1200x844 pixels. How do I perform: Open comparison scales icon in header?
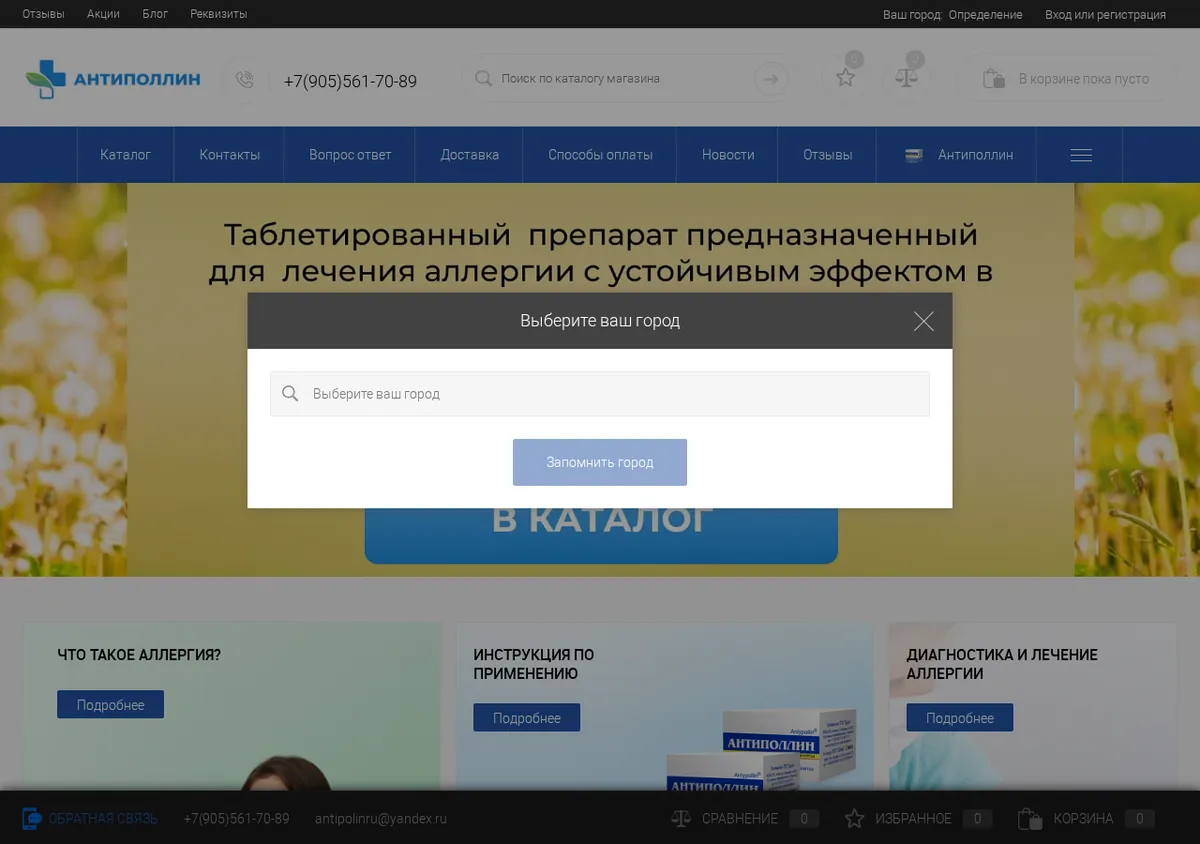[907, 79]
